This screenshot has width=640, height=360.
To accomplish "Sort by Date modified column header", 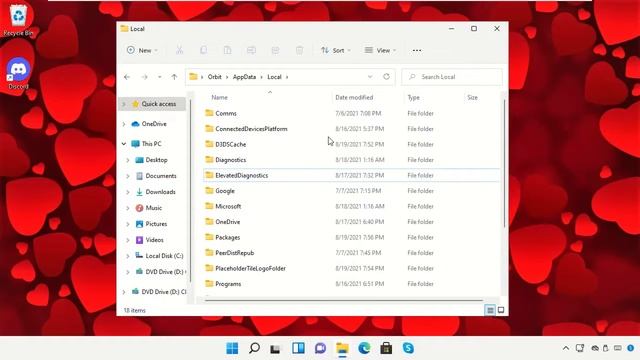I will click(x=354, y=98).
